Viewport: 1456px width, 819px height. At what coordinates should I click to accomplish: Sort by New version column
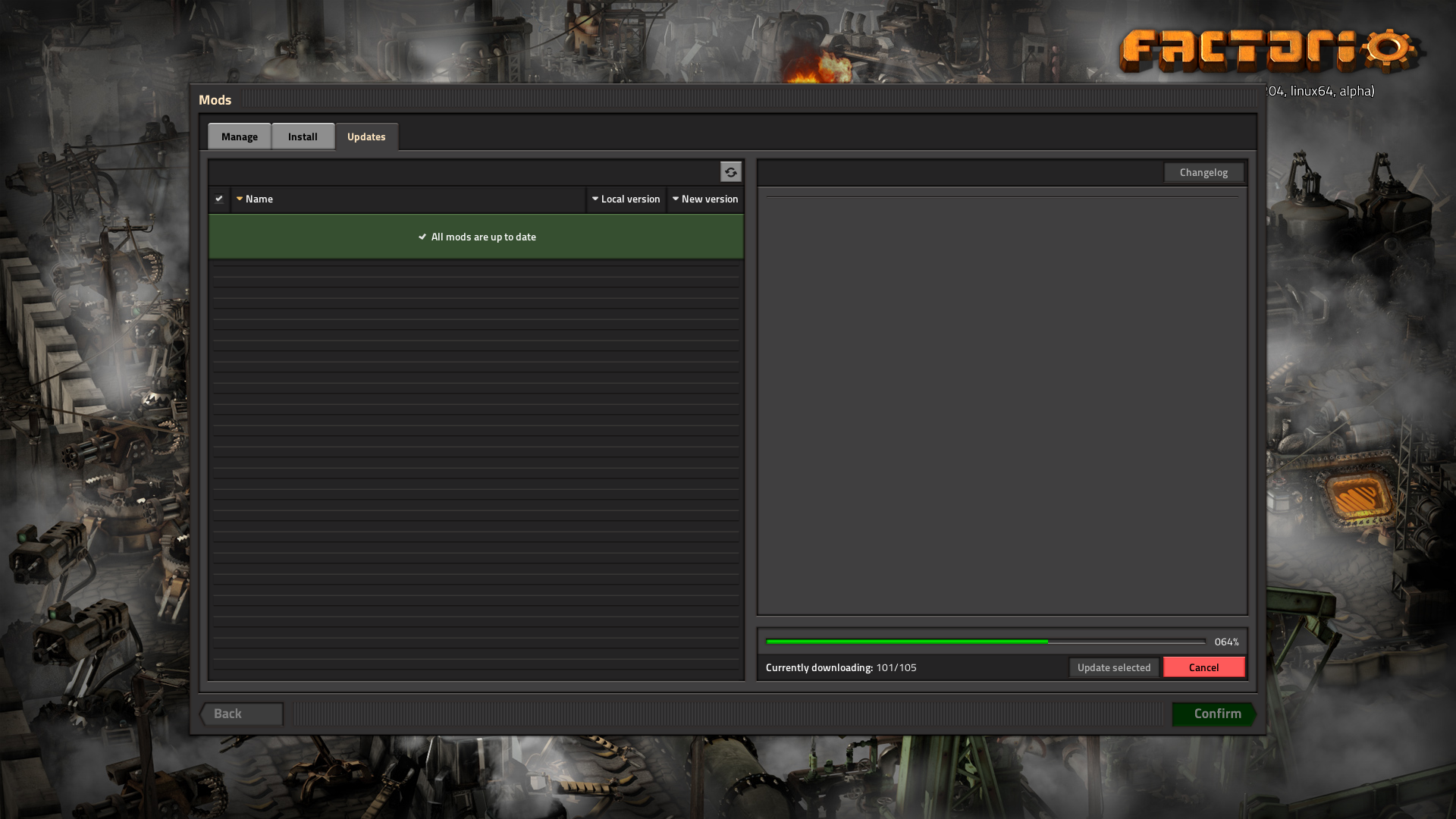[705, 199]
